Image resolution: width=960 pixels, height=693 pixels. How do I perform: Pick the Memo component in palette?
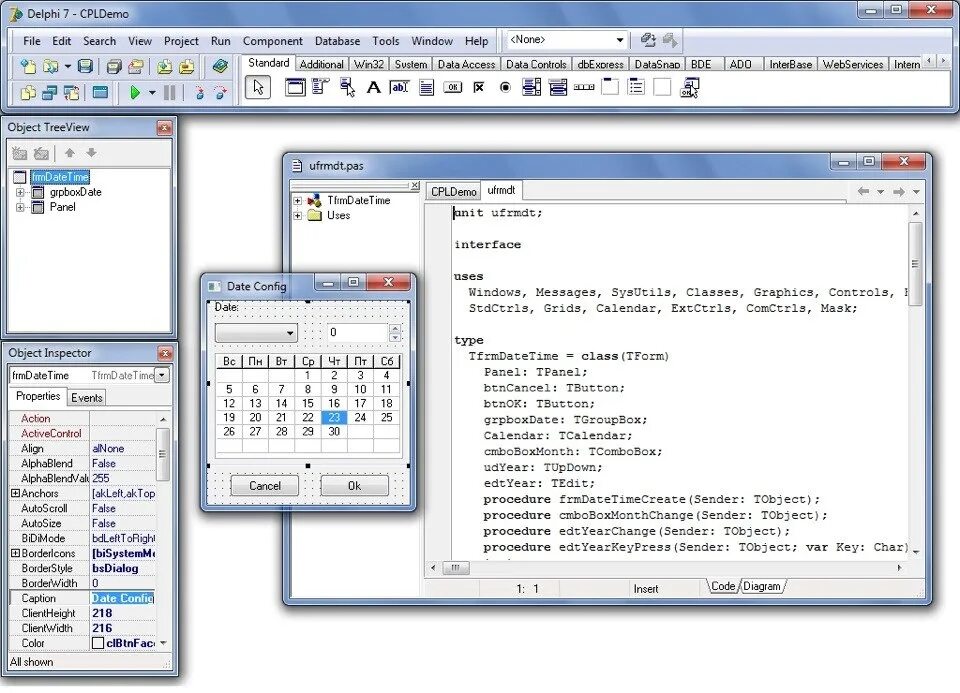[x=427, y=88]
